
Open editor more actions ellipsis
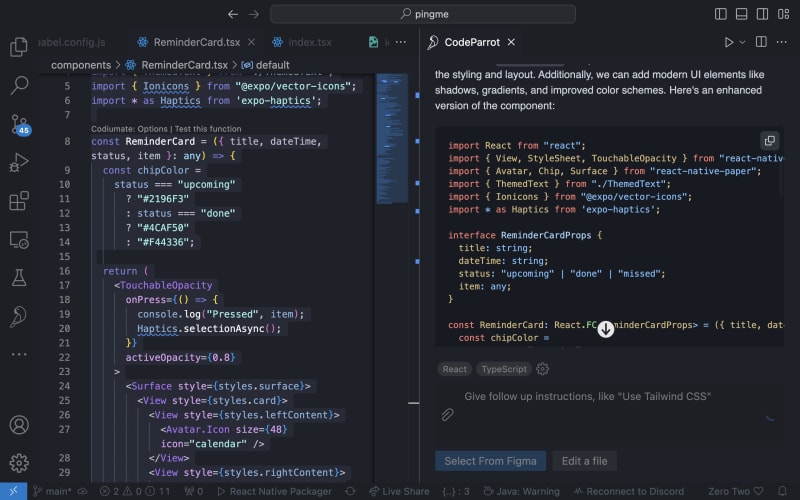[401, 42]
